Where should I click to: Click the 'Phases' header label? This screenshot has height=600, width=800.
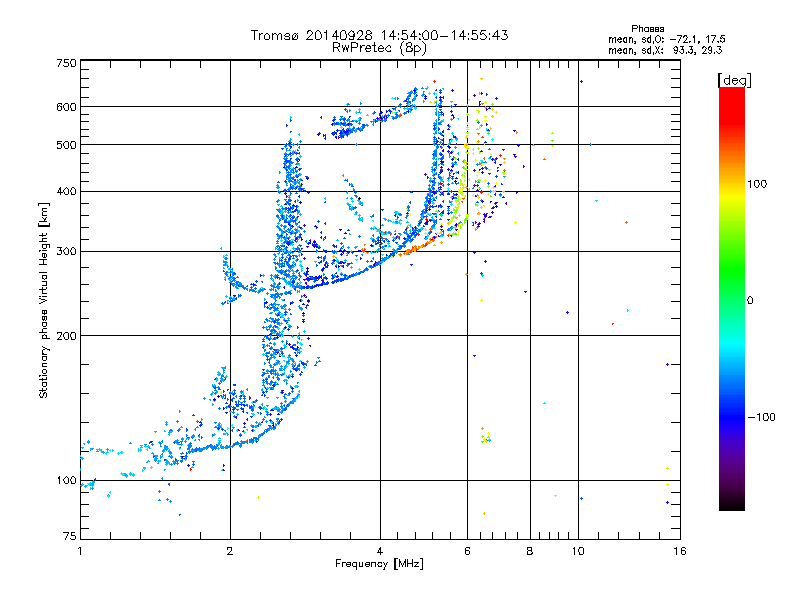(647, 29)
